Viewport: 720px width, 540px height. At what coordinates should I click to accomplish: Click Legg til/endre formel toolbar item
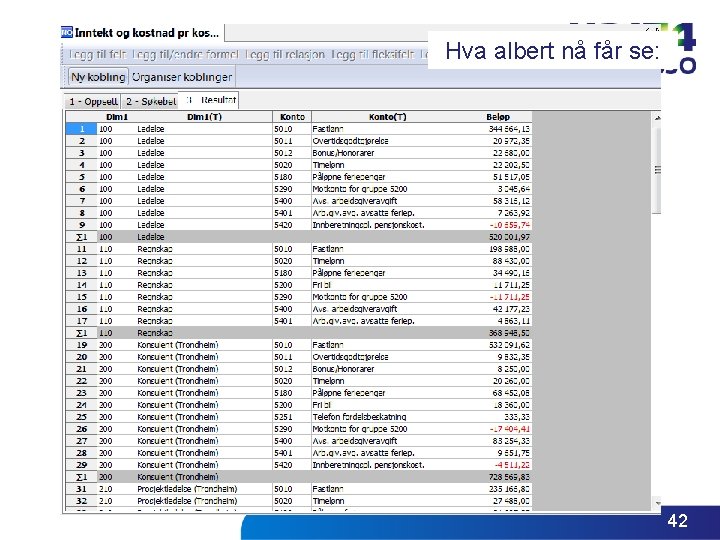click(186, 55)
